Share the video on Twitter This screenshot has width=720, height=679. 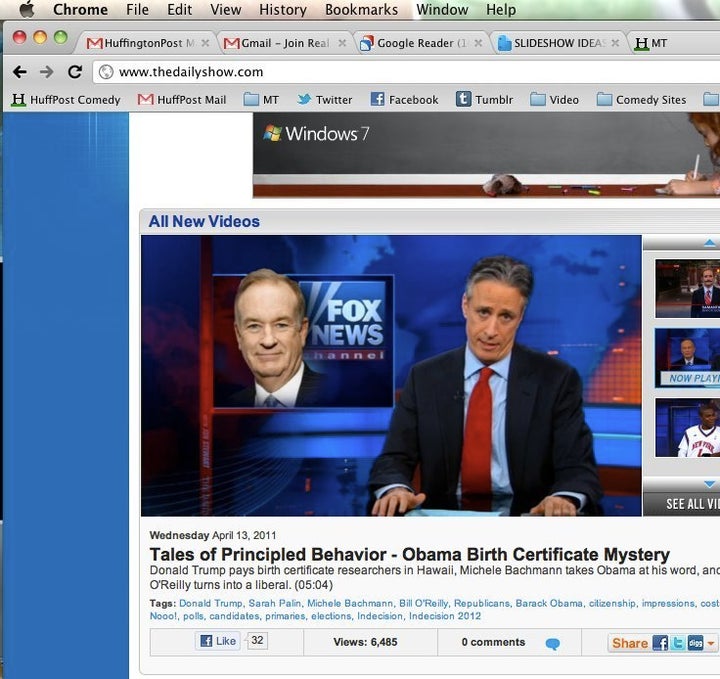(678, 643)
